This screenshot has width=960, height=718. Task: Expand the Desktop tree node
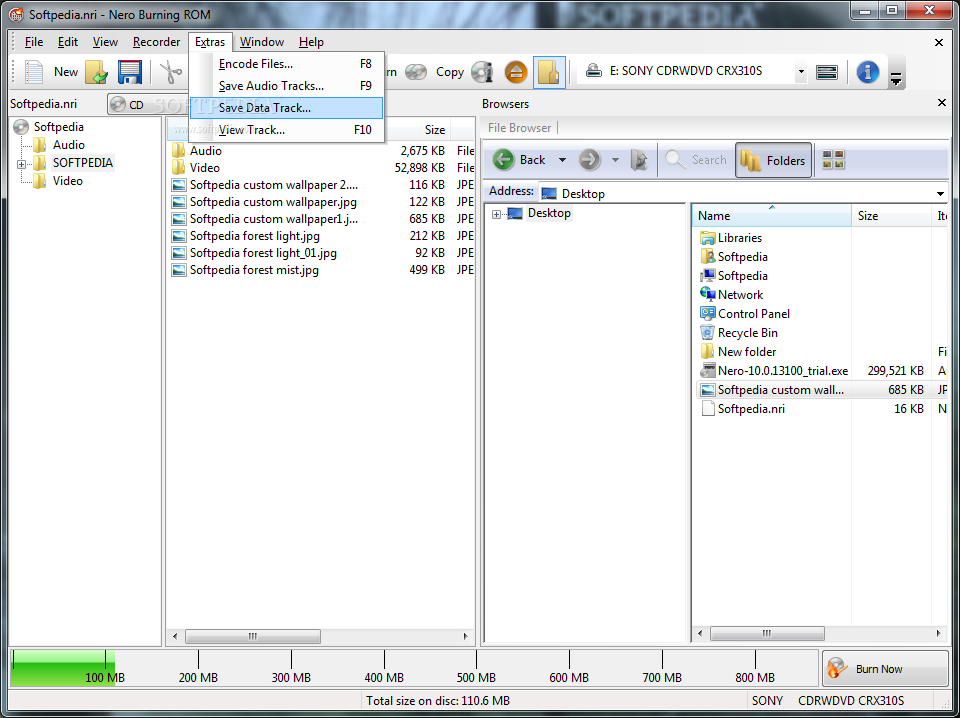[x=497, y=214]
